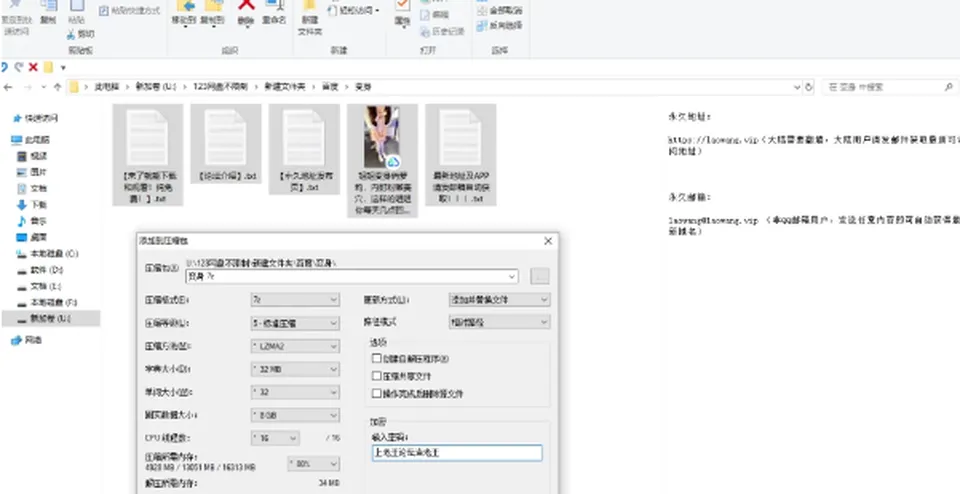Click the Deselect all icon in the ribbon
This screenshot has height=494, width=960.
(x=481, y=11)
